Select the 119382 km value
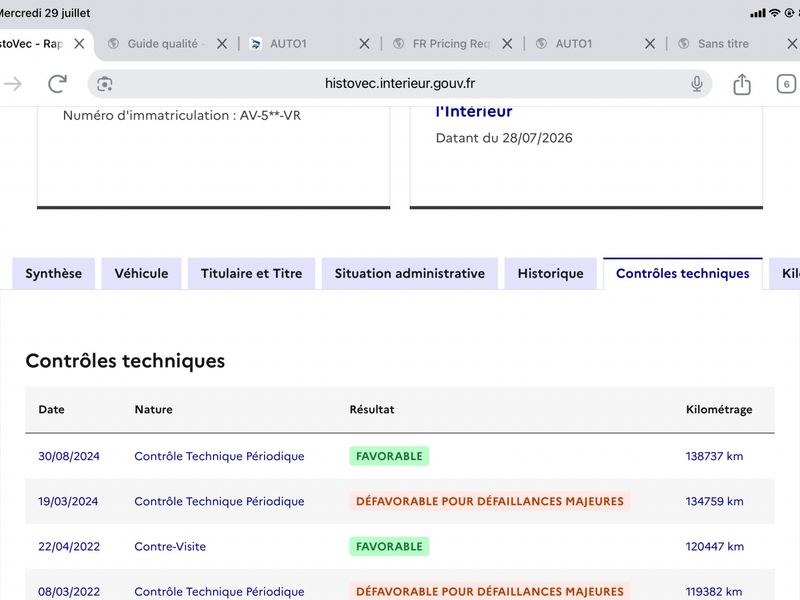This screenshot has width=800, height=600. (714, 591)
